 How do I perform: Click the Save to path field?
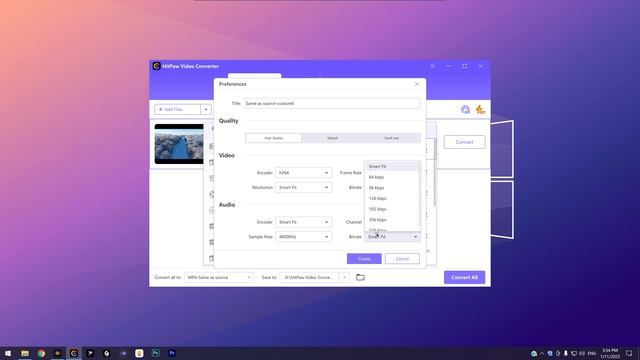coord(310,277)
